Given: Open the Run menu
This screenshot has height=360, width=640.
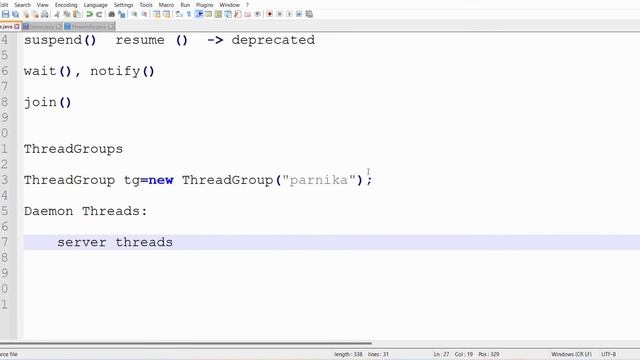Looking at the screenshot, I should (185, 5).
